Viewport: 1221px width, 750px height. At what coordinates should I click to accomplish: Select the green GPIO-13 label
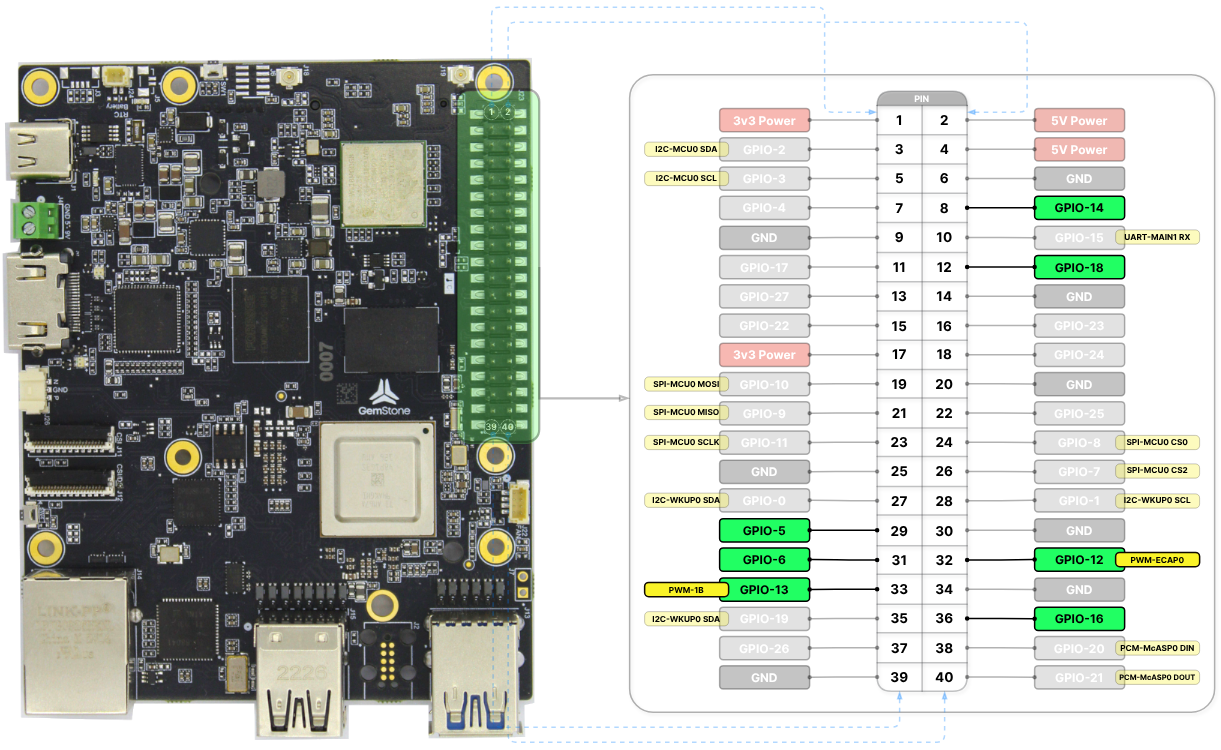[764, 590]
